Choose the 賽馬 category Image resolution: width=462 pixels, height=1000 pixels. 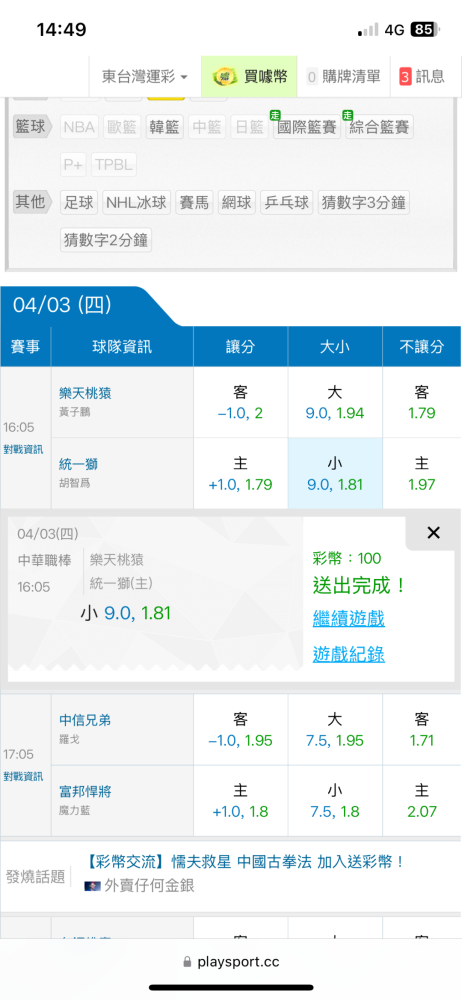(195, 203)
